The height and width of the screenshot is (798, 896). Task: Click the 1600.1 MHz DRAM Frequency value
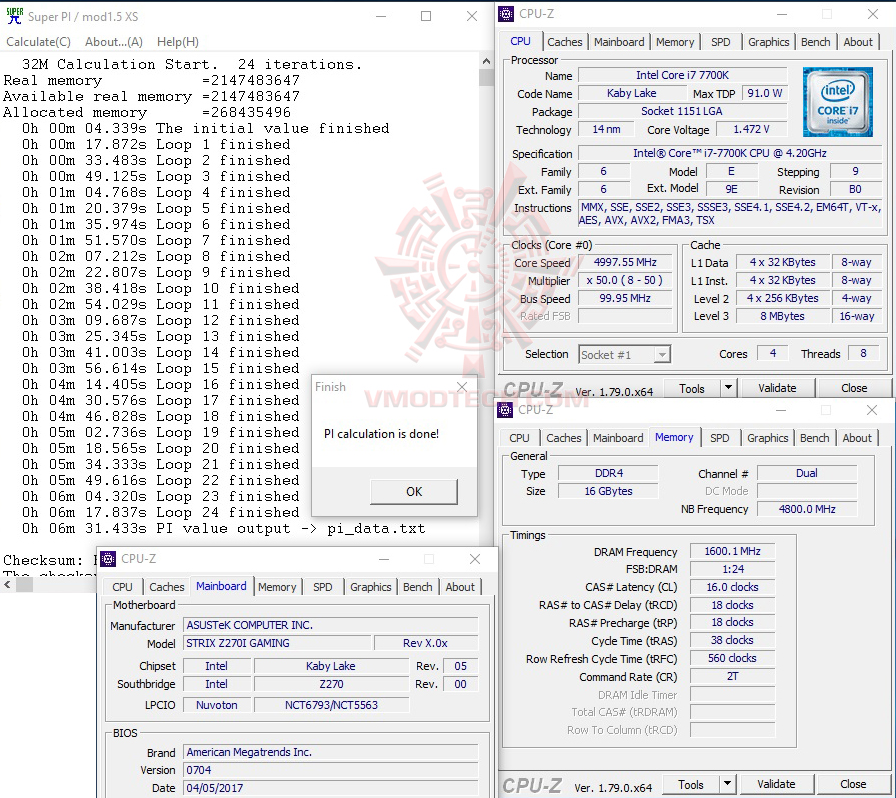pyautogui.click(x=732, y=551)
